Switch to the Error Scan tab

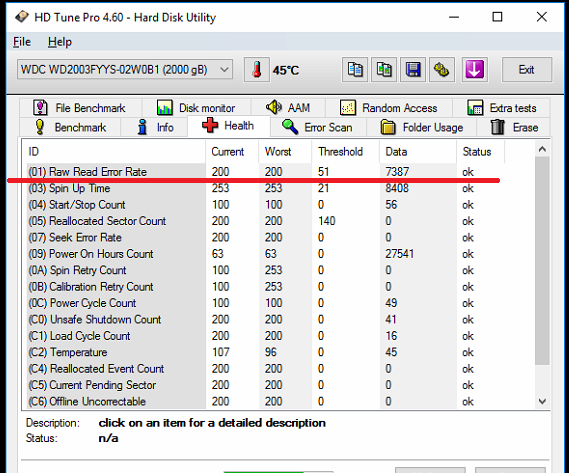point(318,127)
